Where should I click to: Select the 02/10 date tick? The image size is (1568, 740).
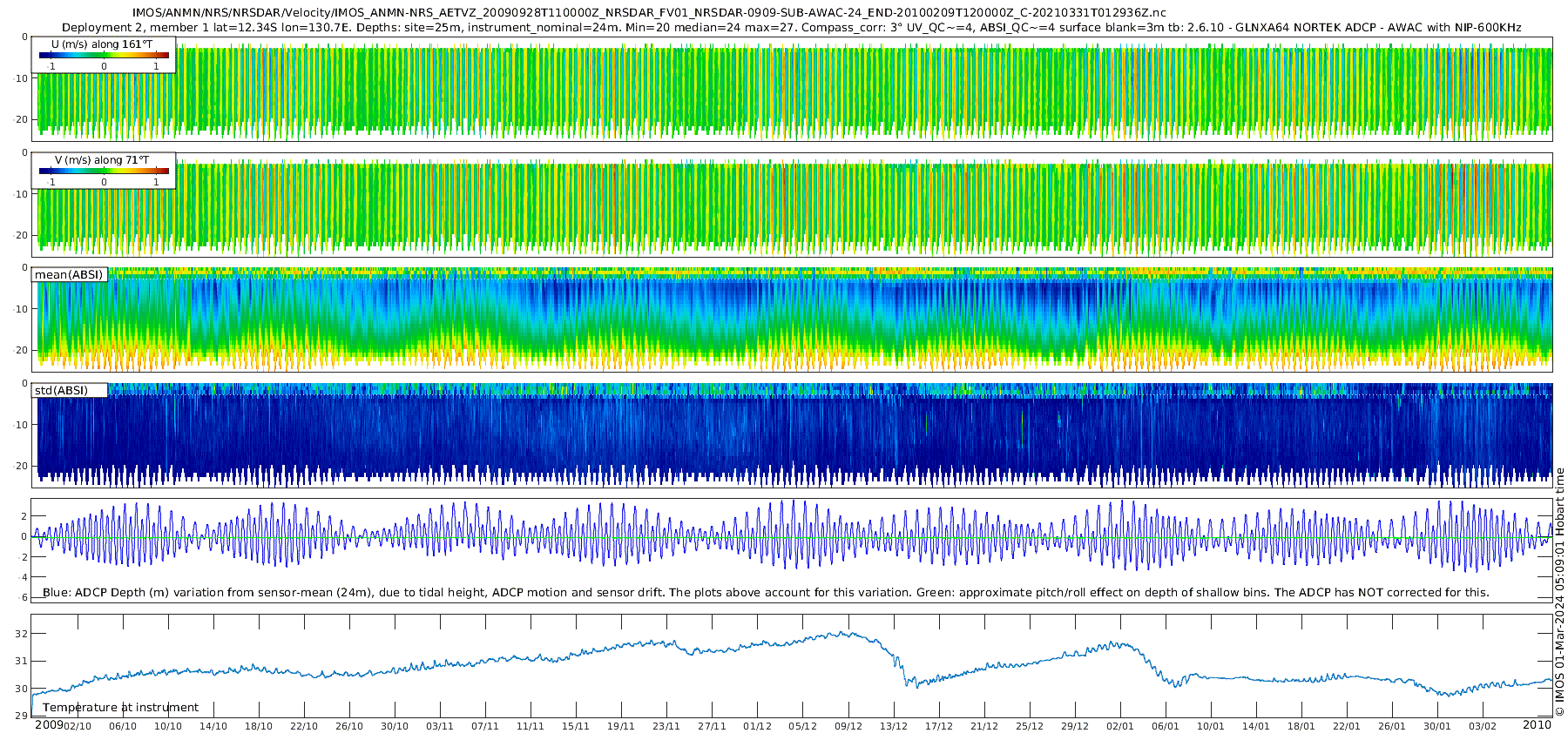[x=78, y=726]
